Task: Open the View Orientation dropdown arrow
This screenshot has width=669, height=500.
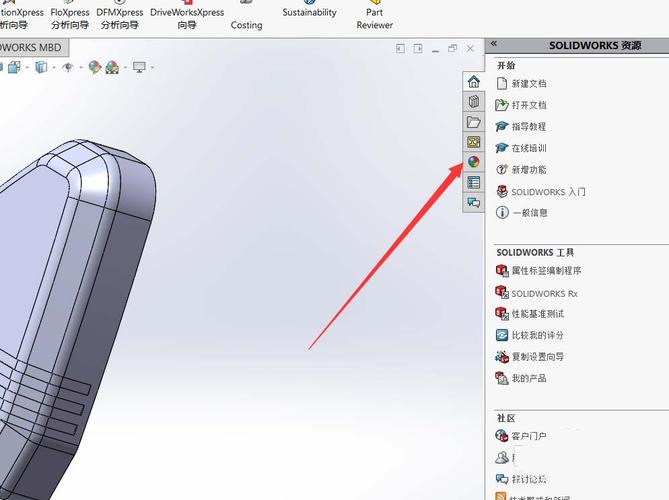Action: 27,67
